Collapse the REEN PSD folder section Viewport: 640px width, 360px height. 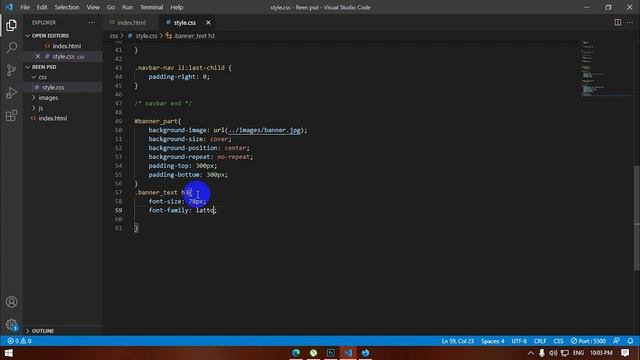coord(27,67)
